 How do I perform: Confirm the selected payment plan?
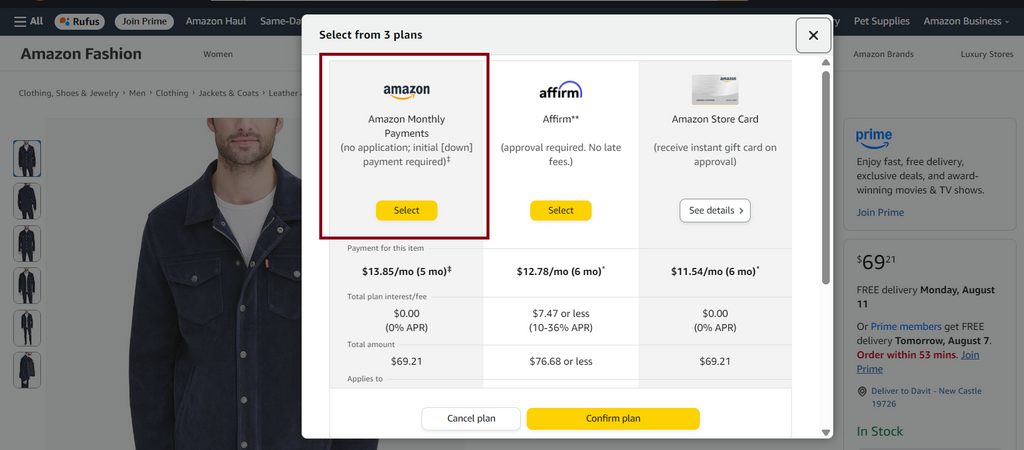pyautogui.click(x=613, y=419)
